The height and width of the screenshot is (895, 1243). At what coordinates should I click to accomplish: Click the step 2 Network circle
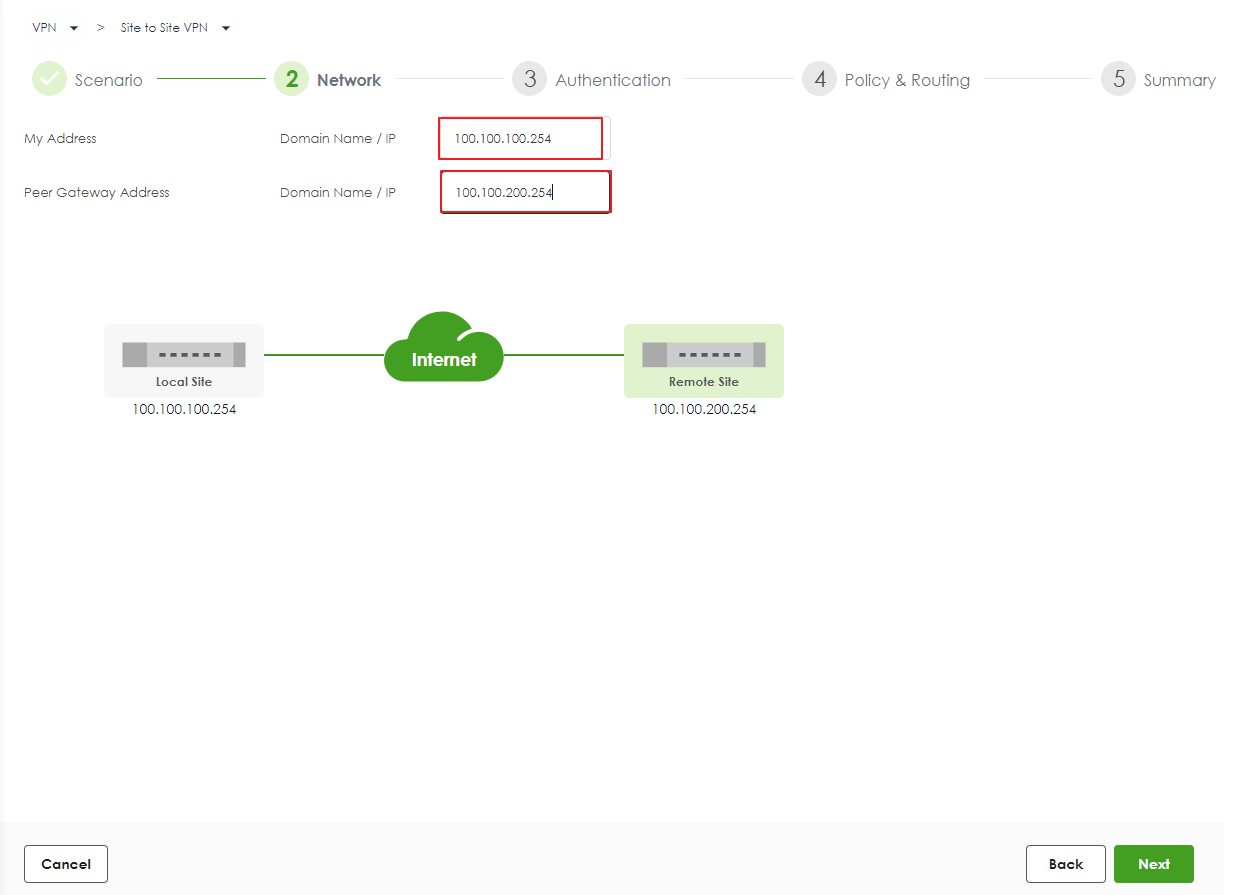[x=291, y=79]
